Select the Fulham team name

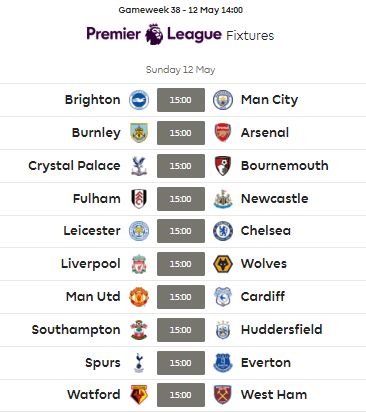(x=97, y=199)
